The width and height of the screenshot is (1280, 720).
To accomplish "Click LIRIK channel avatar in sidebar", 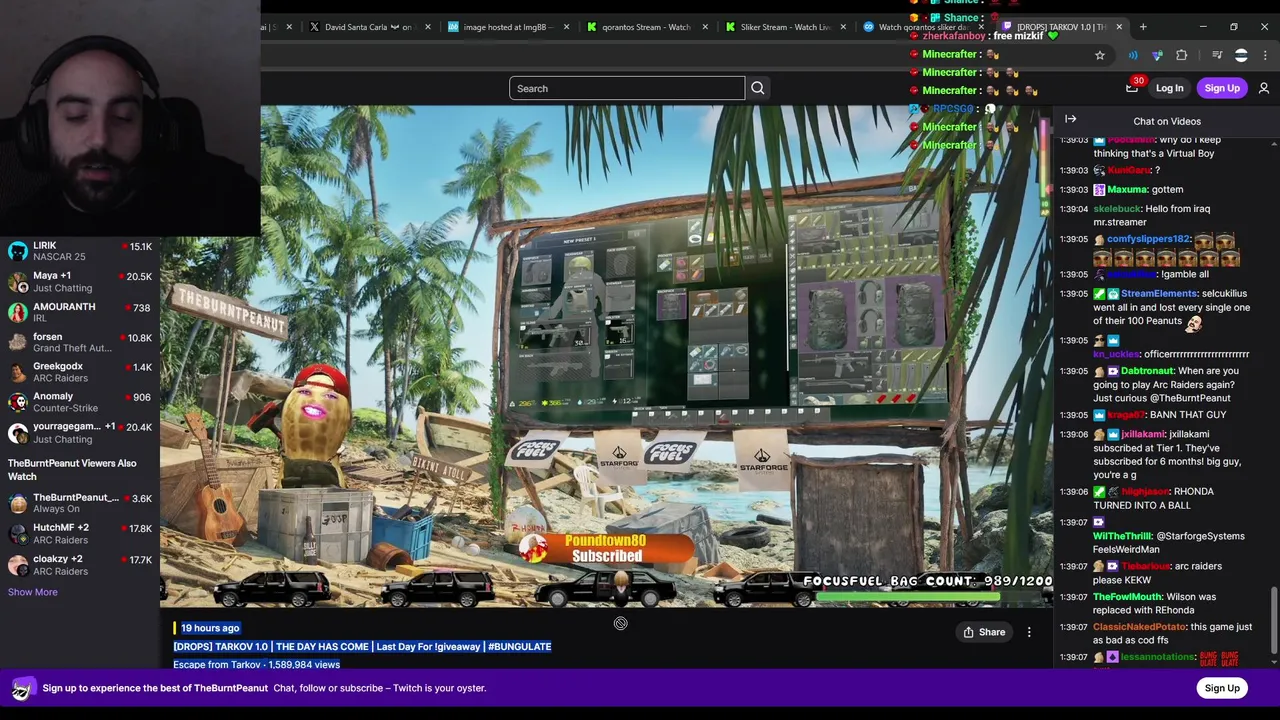I will pos(17,251).
